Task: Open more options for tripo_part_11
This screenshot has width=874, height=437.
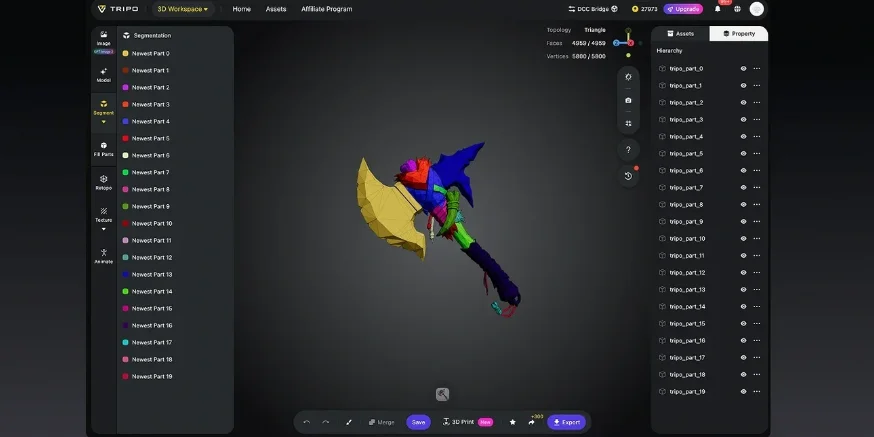Action: [x=756, y=255]
